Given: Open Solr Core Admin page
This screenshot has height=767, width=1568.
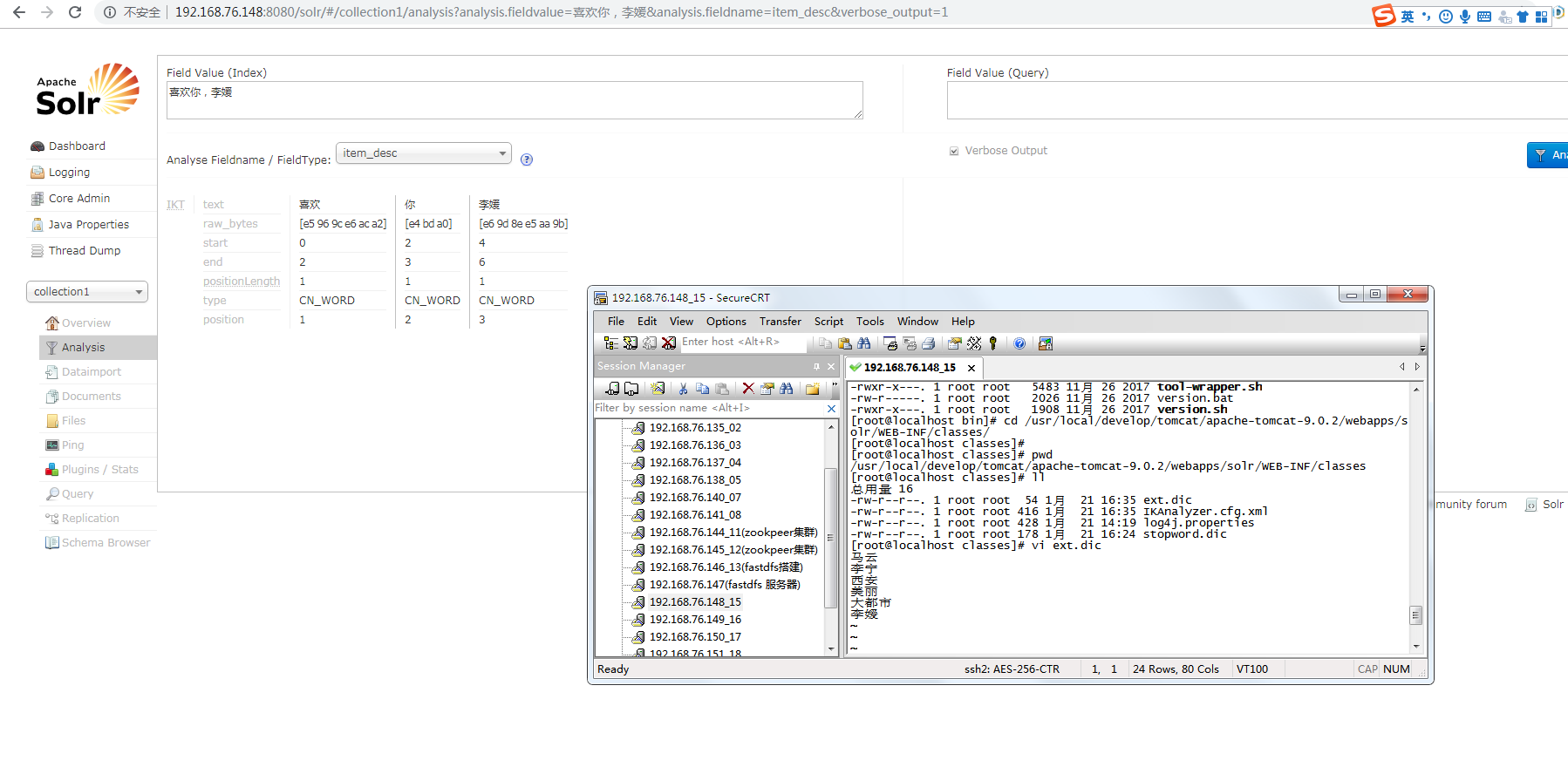Looking at the screenshot, I should pyautogui.click(x=79, y=198).
